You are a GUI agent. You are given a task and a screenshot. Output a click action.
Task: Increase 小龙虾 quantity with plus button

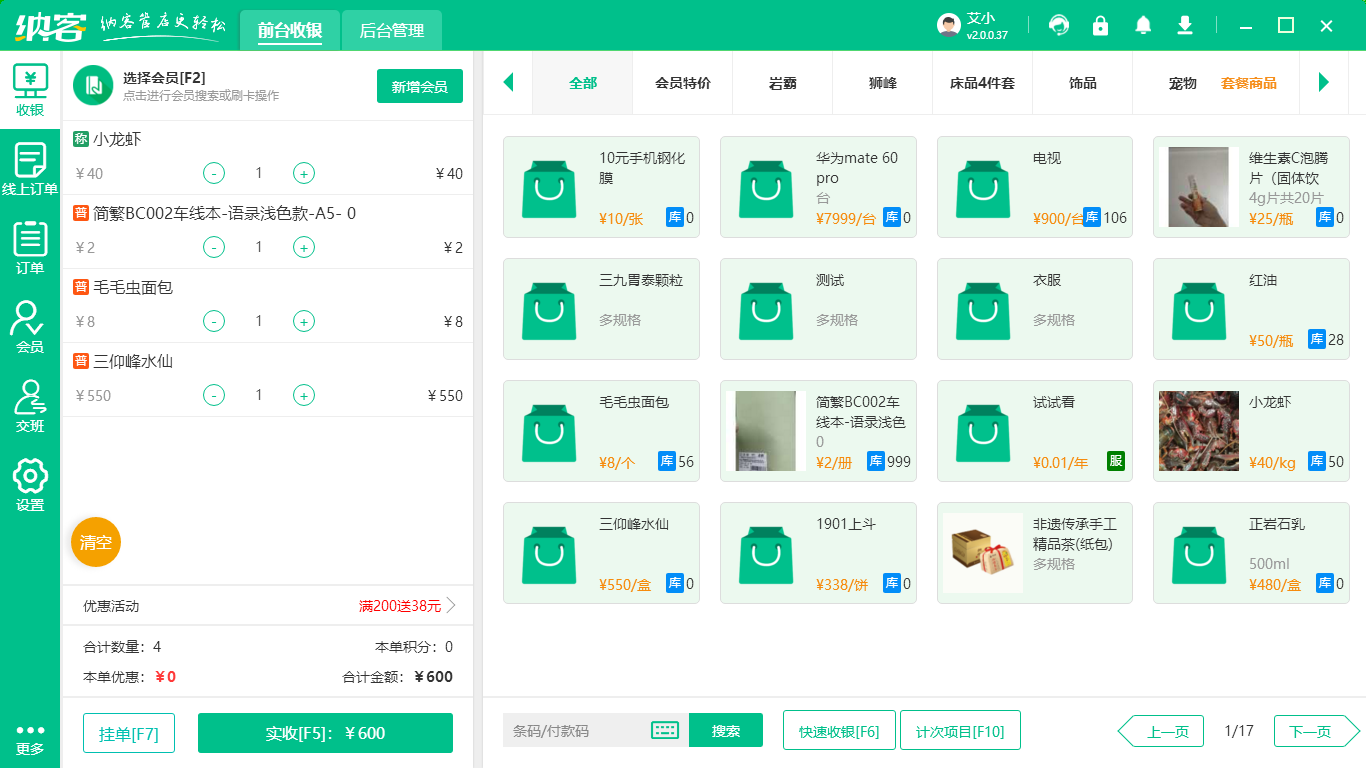tap(304, 174)
